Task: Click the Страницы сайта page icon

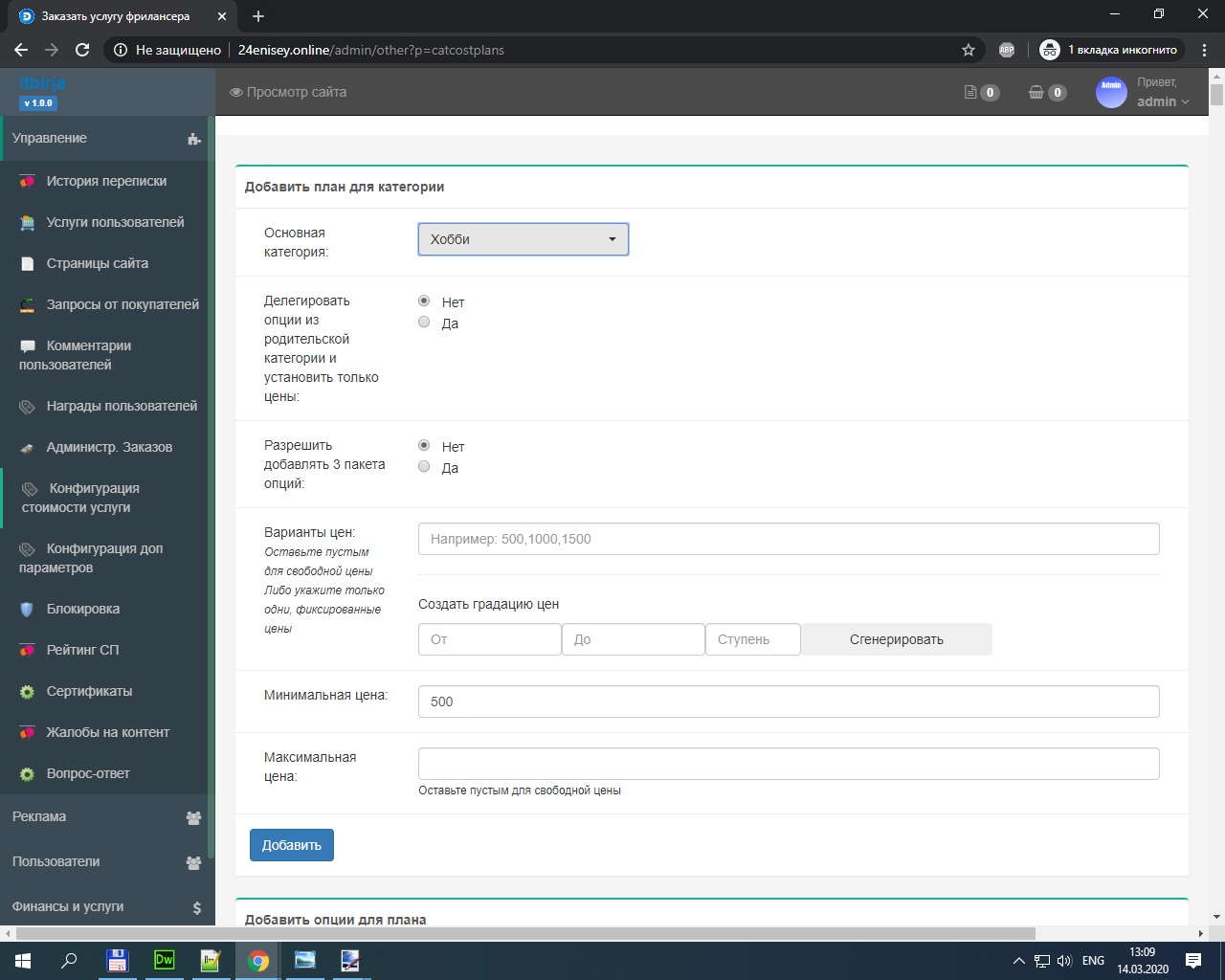Action: pyautogui.click(x=28, y=263)
